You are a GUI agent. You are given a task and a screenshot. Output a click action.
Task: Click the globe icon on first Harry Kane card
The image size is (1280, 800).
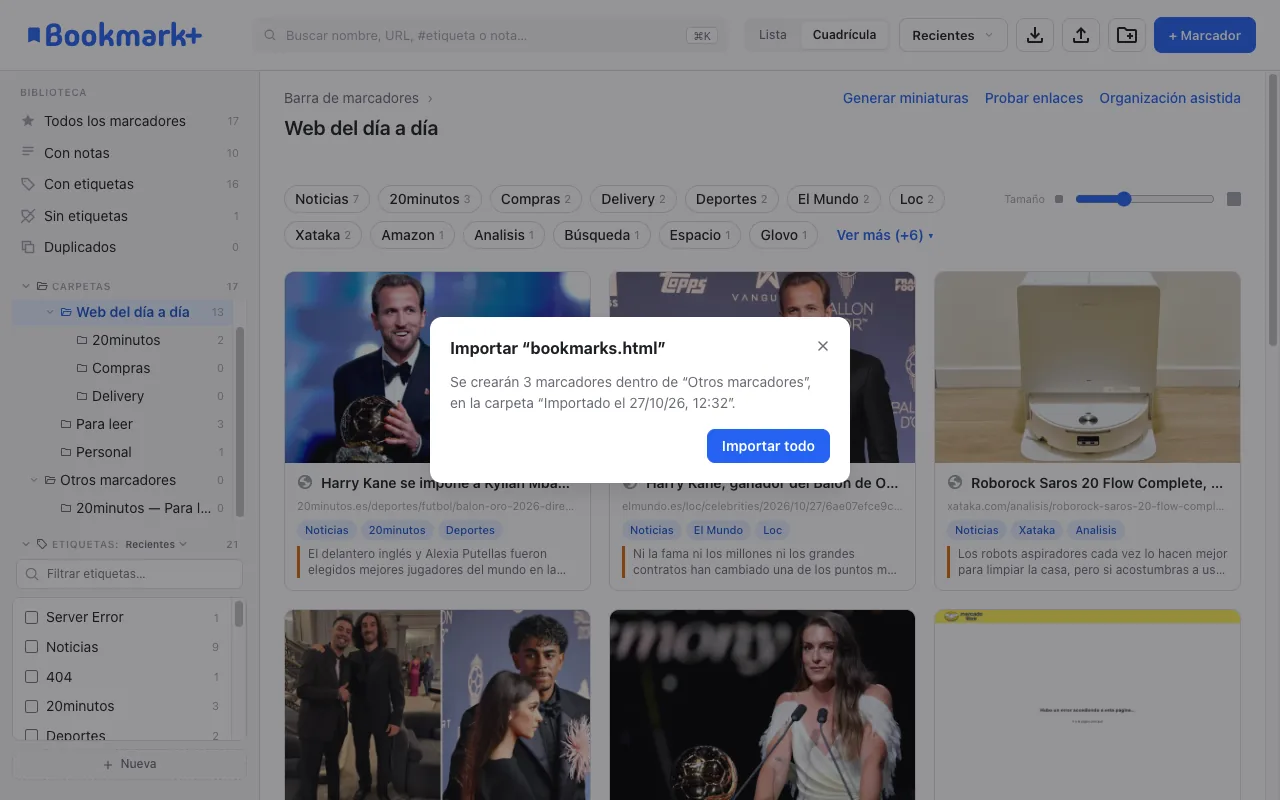(x=305, y=483)
